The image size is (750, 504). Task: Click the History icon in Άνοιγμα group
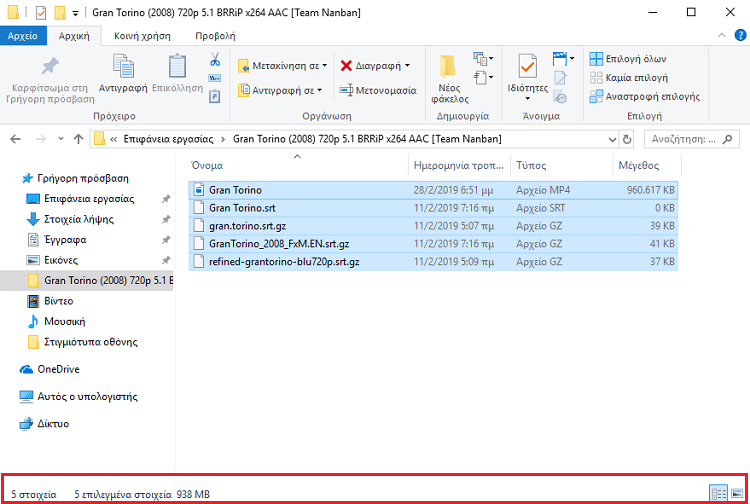(560, 97)
